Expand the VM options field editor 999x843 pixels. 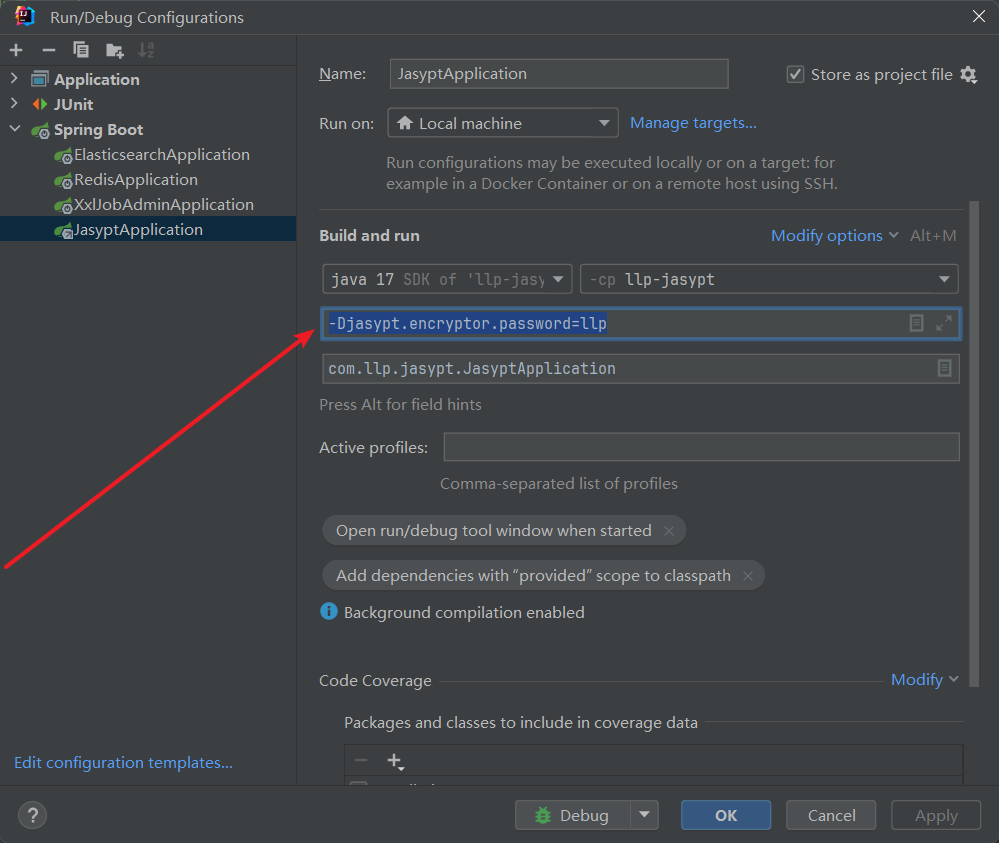[x=944, y=323]
